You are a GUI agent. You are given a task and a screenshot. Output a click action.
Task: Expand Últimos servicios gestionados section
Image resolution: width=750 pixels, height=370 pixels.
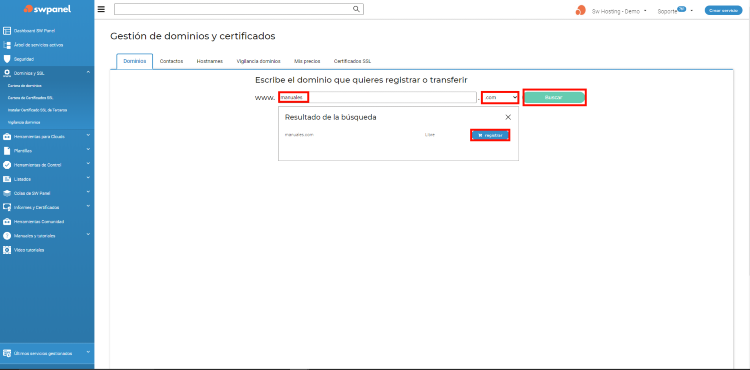click(x=88, y=352)
